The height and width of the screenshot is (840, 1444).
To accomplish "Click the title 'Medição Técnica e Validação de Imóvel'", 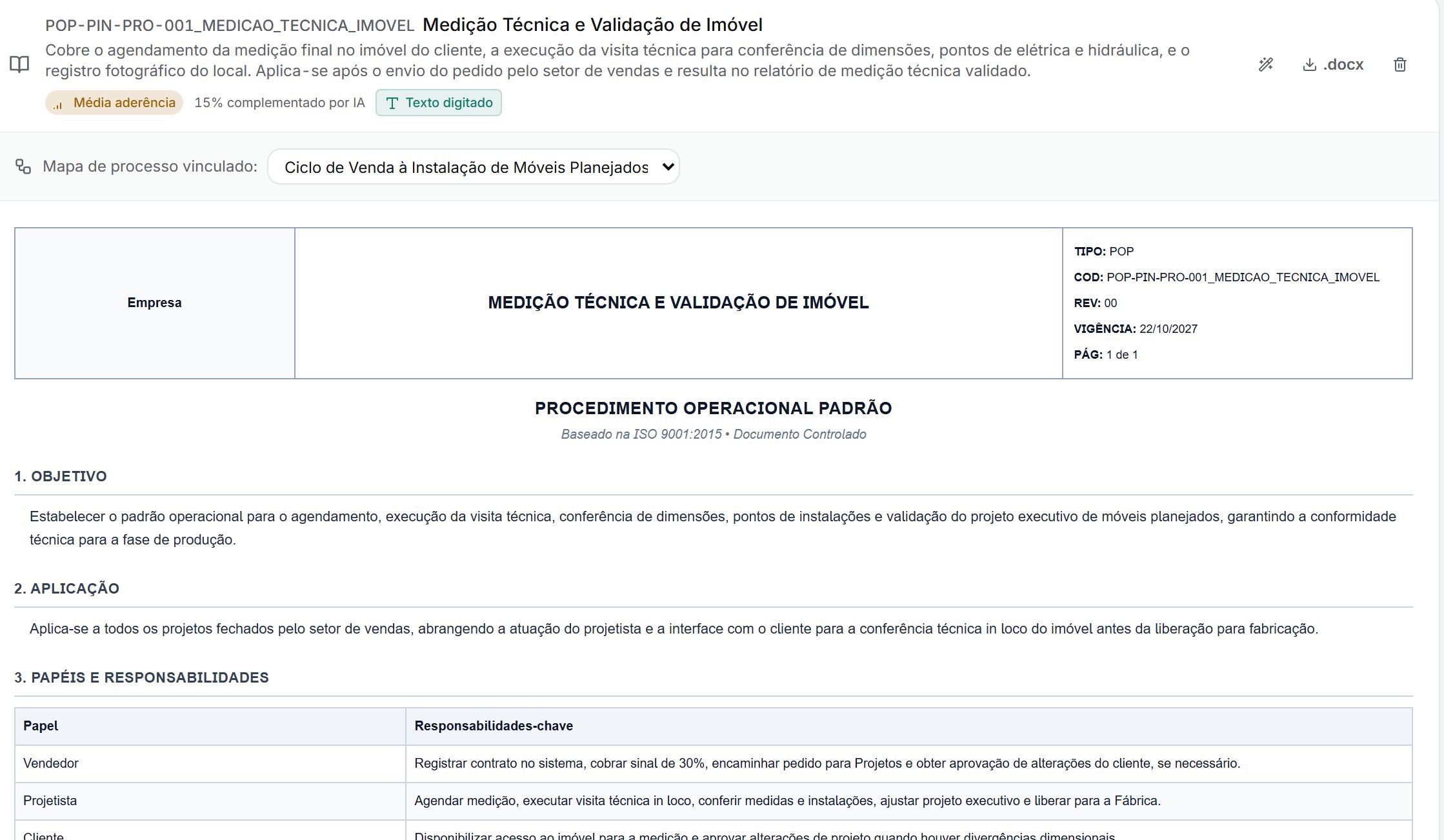I will (x=592, y=25).
